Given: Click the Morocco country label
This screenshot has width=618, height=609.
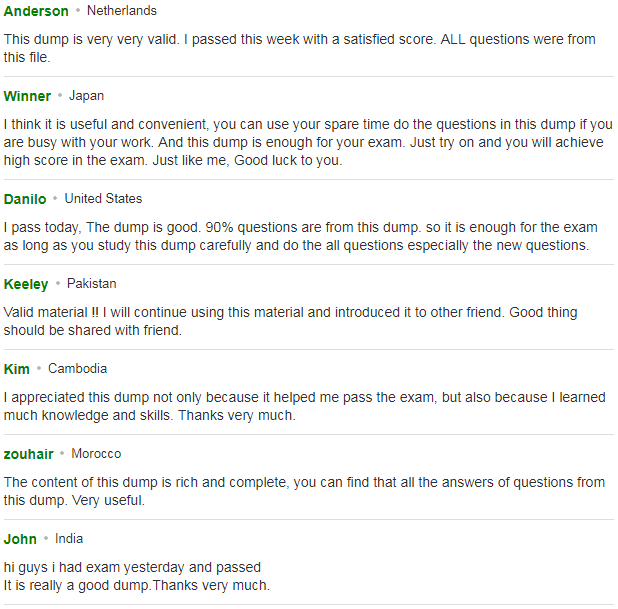Looking at the screenshot, I should (96, 454).
